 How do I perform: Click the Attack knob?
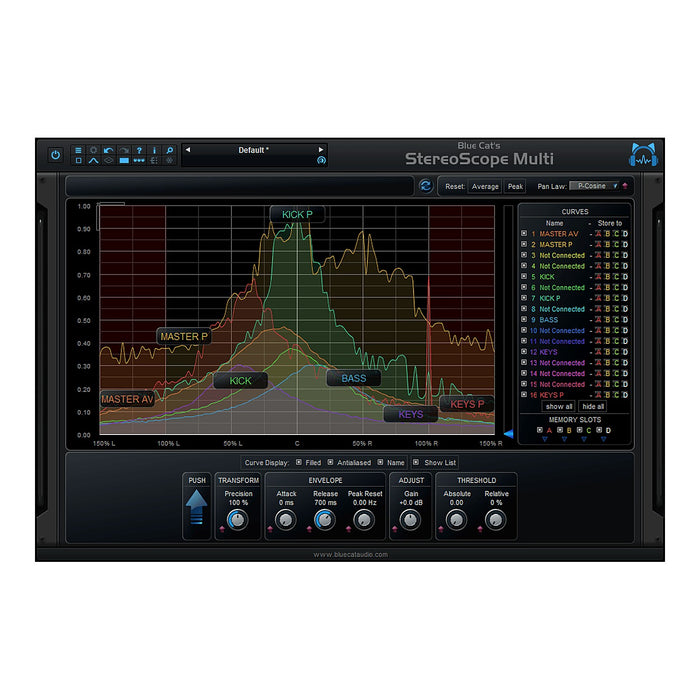point(286,520)
